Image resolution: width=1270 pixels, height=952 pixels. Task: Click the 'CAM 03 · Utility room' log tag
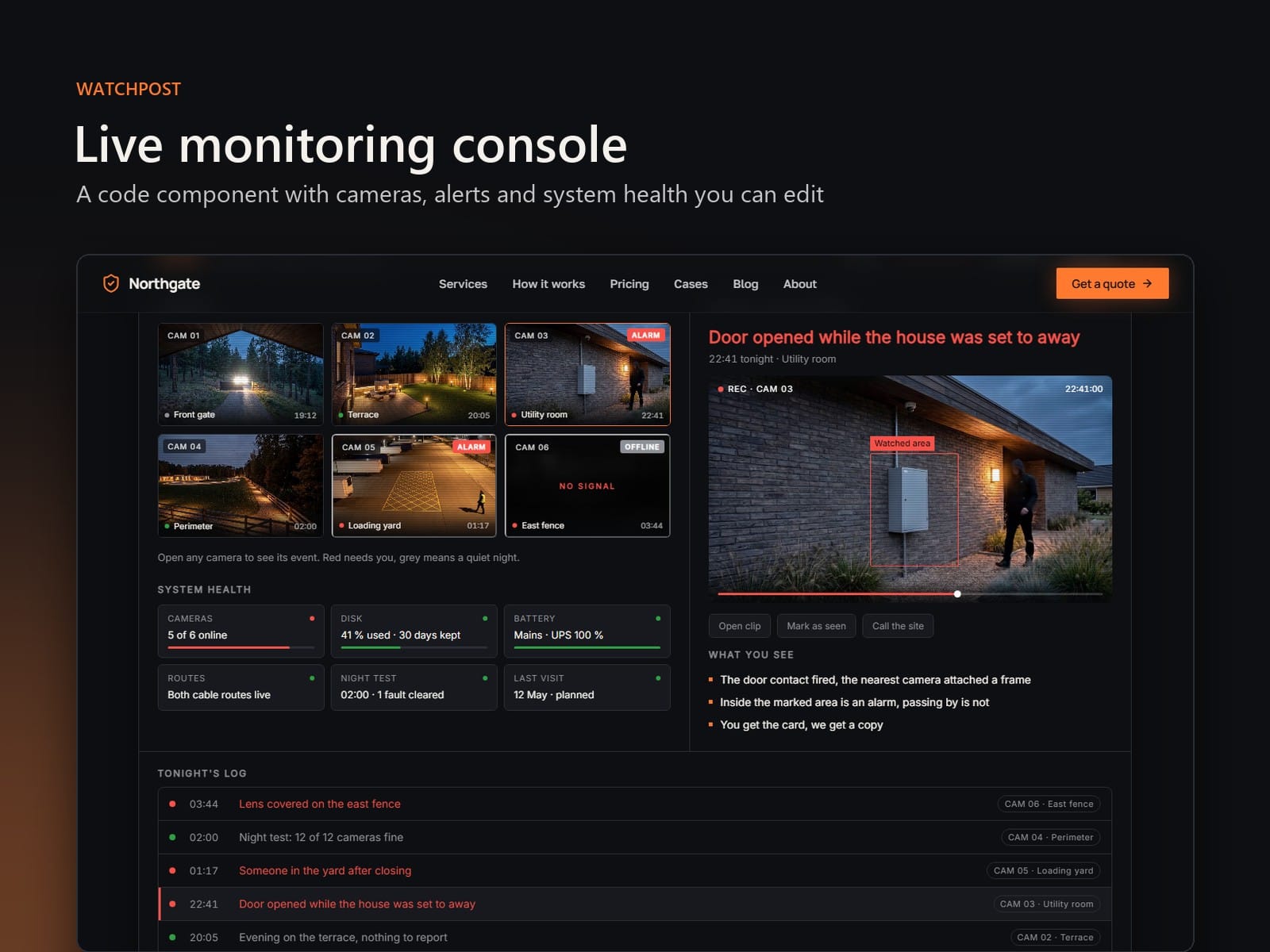(x=1046, y=904)
